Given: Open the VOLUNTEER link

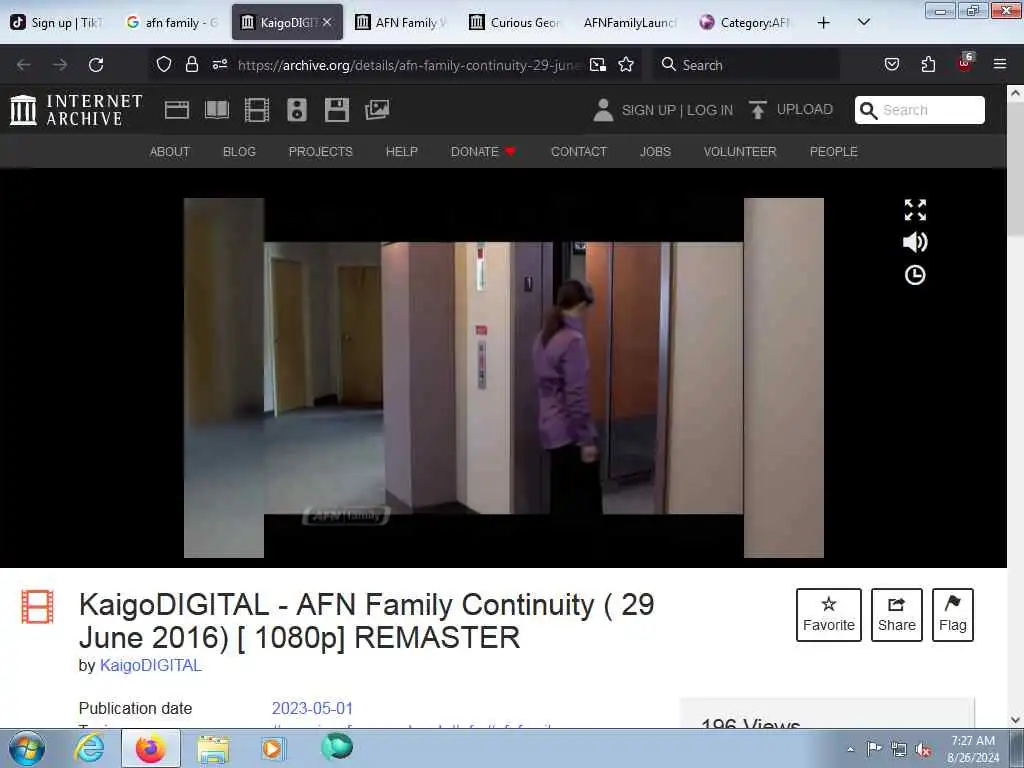Looking at the screenshot, I should coord(740,152).
